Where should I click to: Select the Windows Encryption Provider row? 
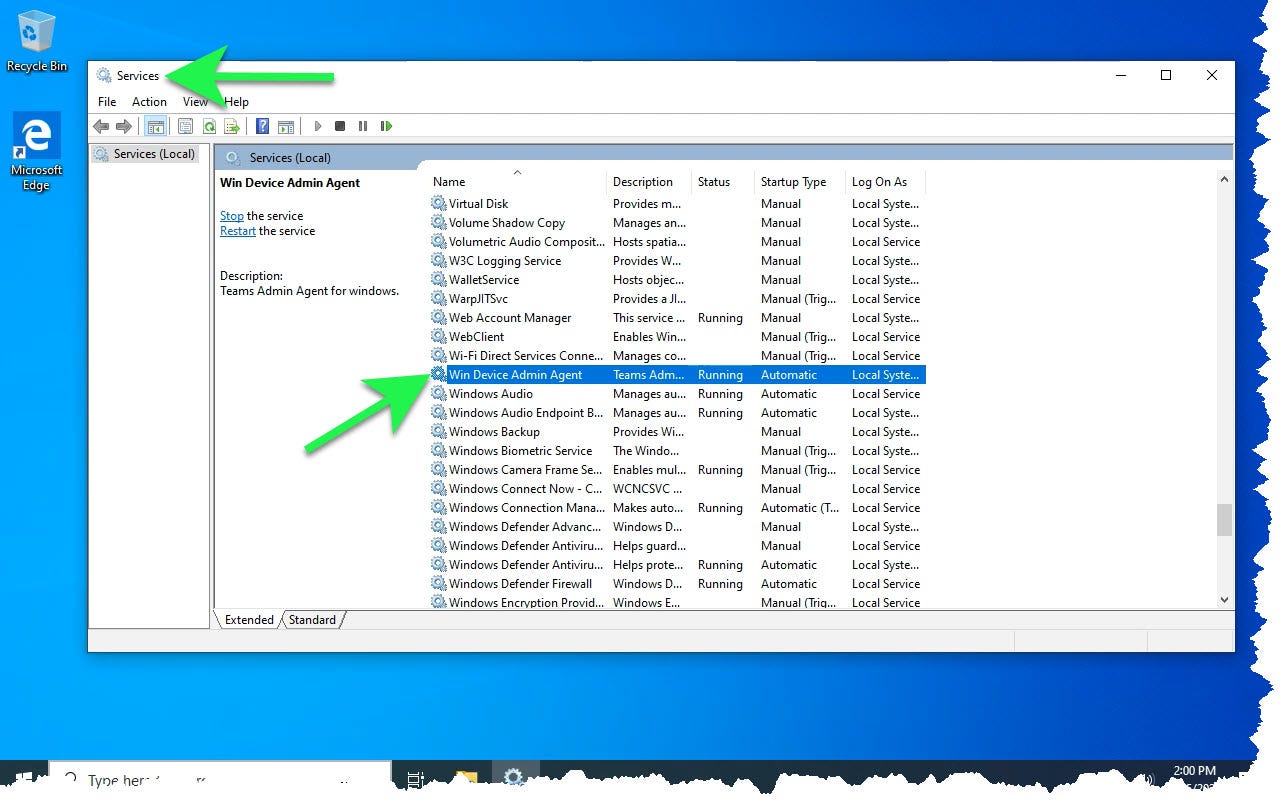tap(677, 602)
